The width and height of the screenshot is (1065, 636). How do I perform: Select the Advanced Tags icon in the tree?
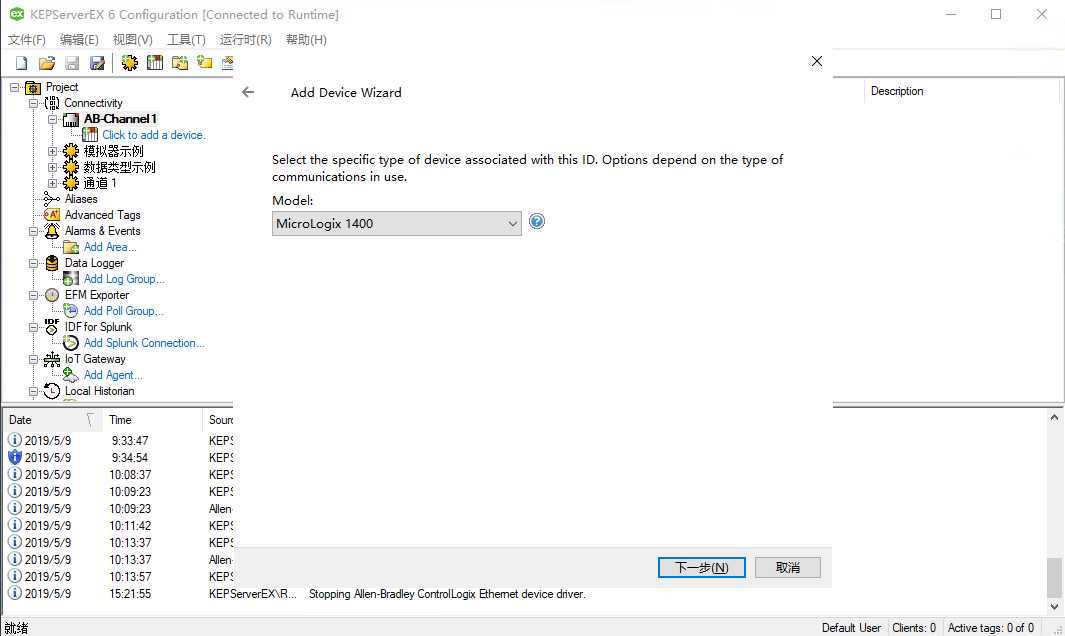[x=52, y=215]
